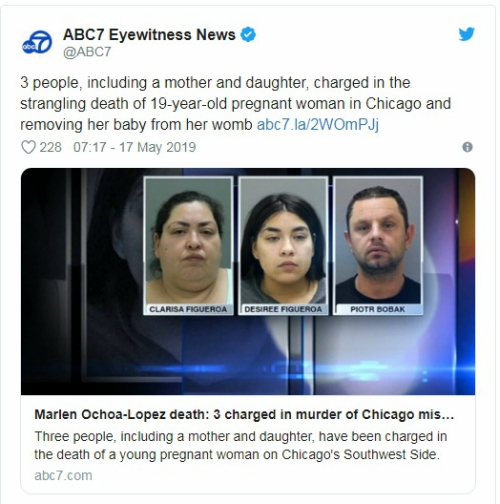This screenshot has width=500, height=504.
Task: Click the PIOTR BOBAK name caption
Action: [x=378, y=309]
